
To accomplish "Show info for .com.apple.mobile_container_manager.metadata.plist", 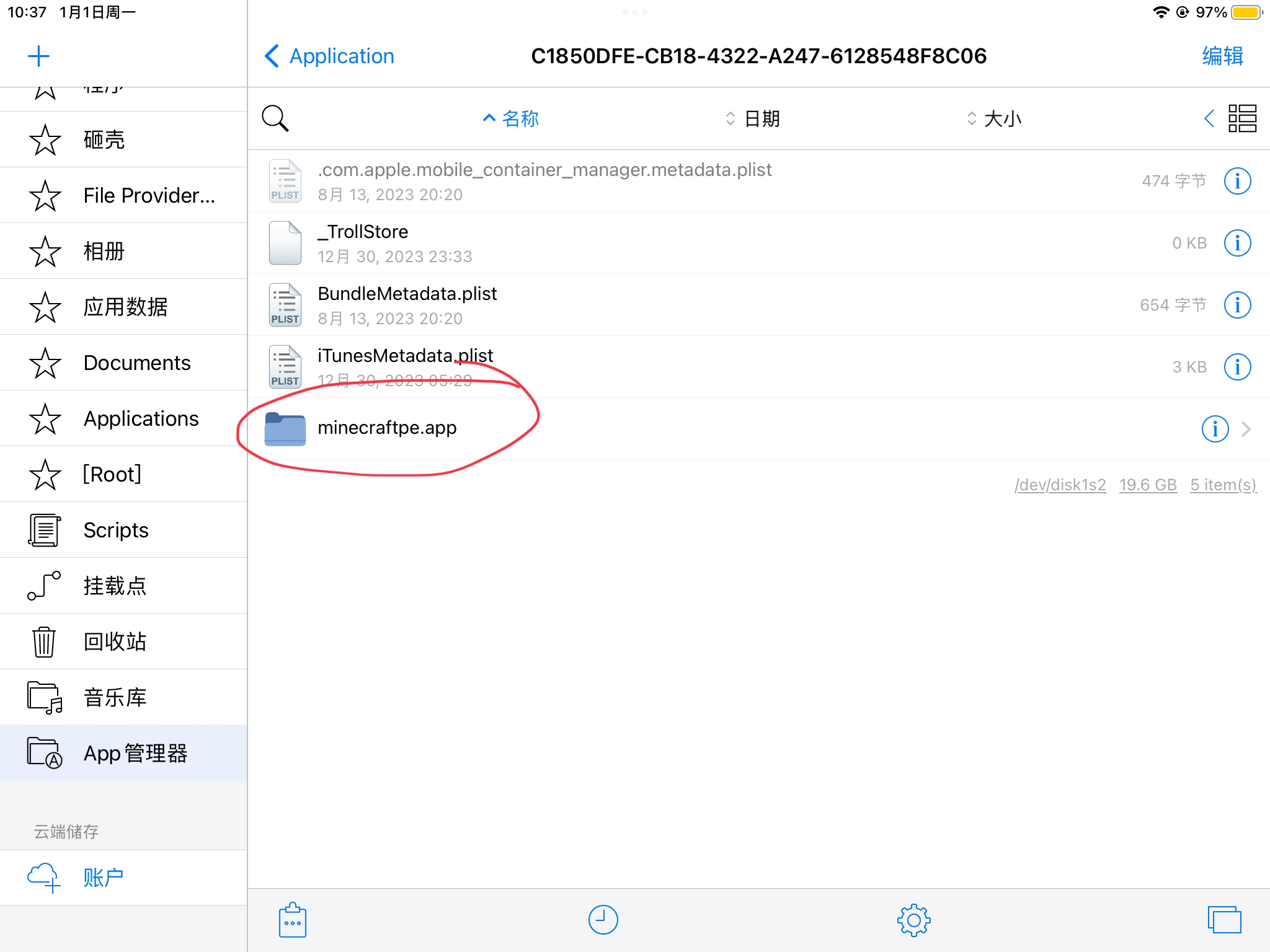I will (x=1237, y=181).
